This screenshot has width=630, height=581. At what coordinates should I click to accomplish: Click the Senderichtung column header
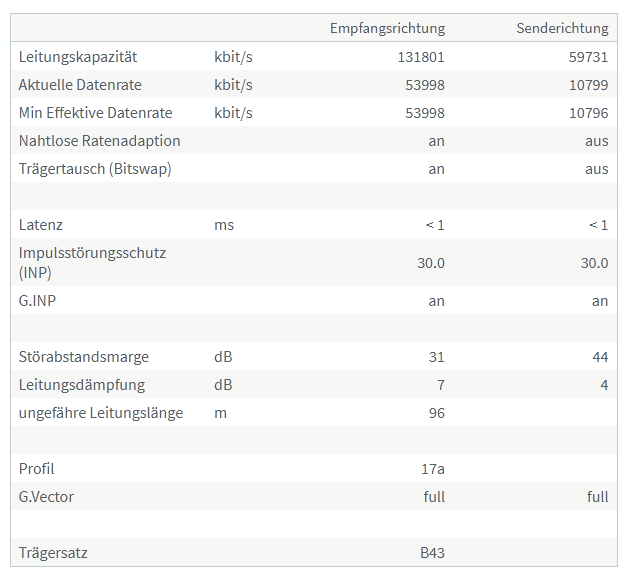tap(562, 28)
